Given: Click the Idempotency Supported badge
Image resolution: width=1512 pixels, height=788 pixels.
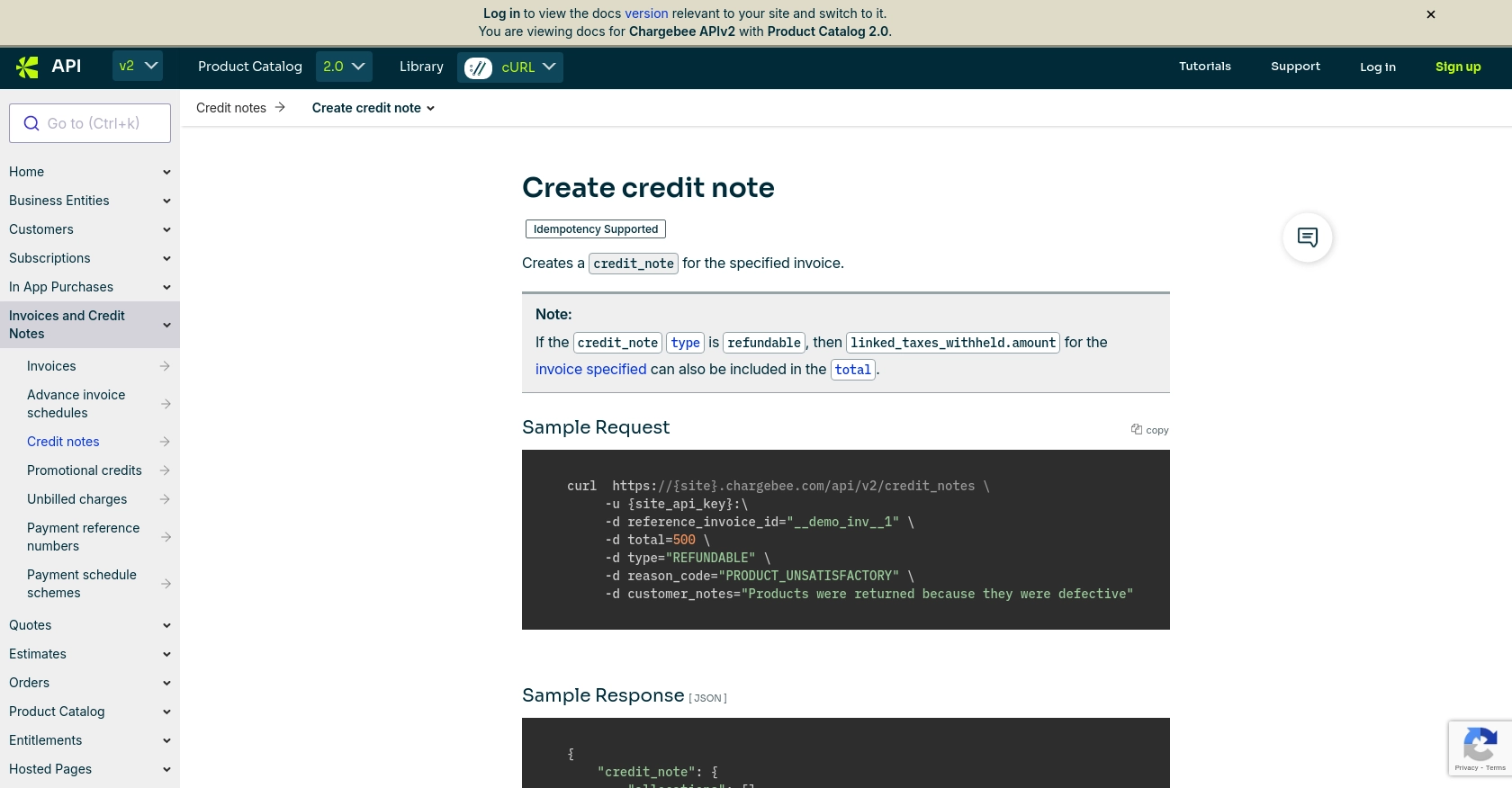Looking at the screenshot, I should tap(596, 229).
